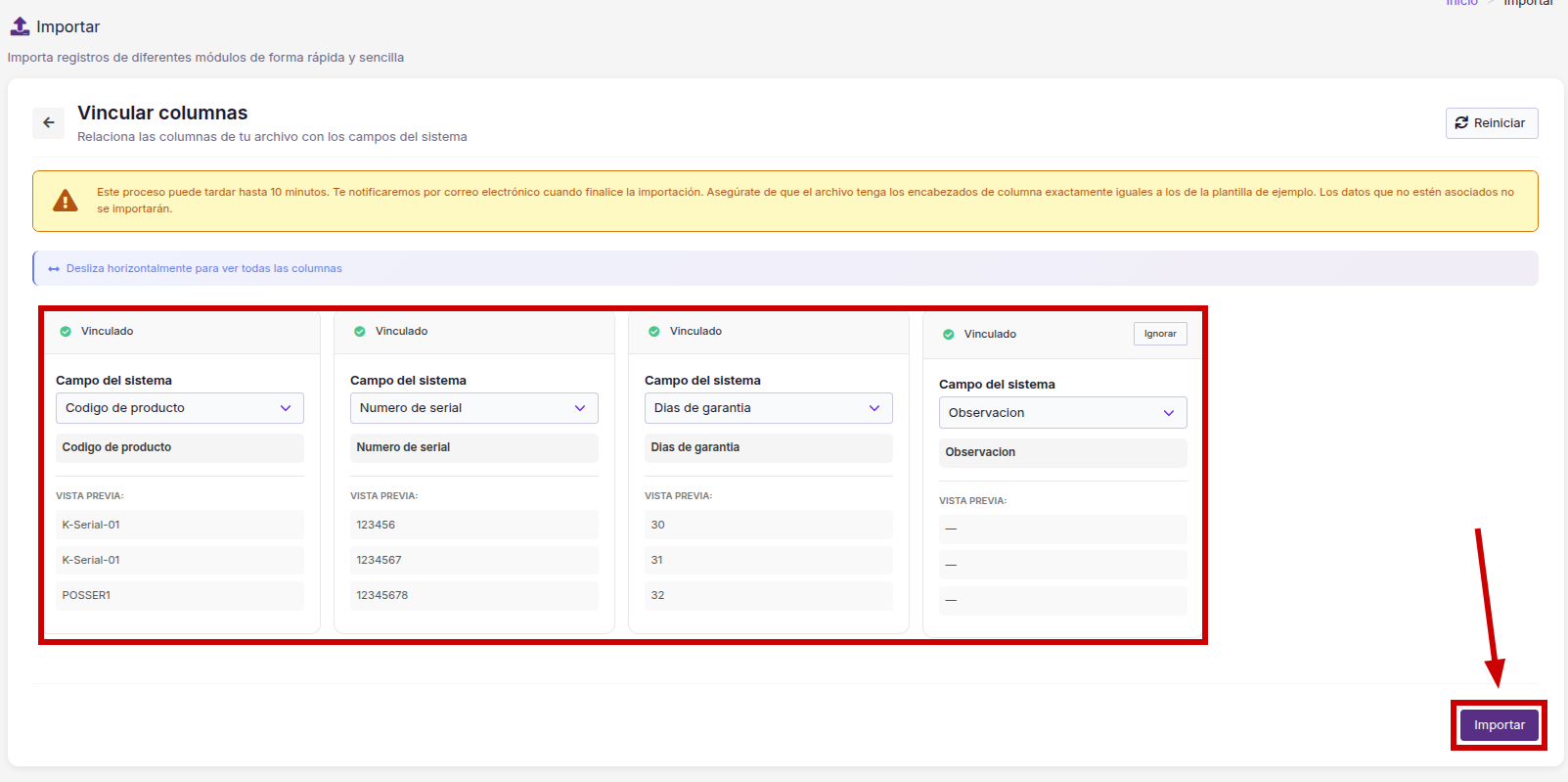Click the green check icon on Numero de serial card
This screenshot has width=1568, height=782.
(x=360, y=332)
